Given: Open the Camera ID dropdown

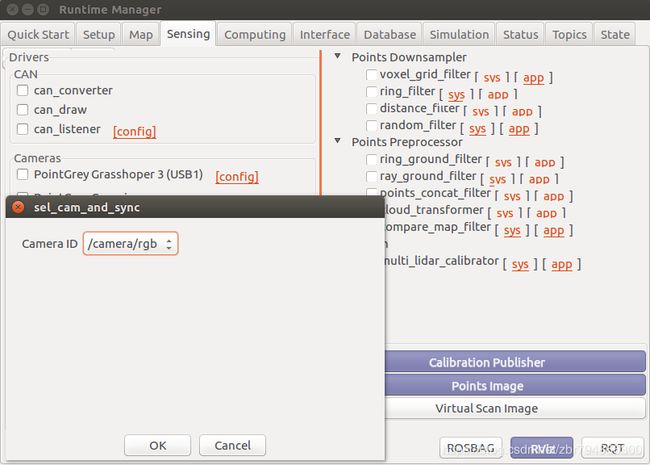Looking at the screenshot, I should coord(130,244).
